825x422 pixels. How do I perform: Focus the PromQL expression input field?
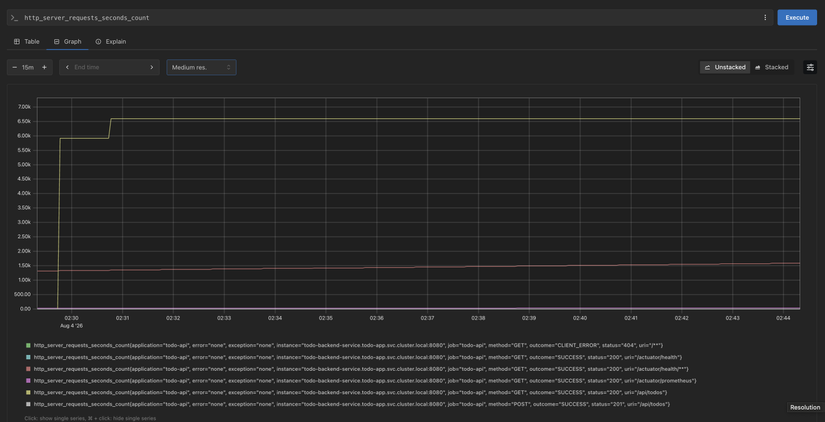(x=389, y=17)
